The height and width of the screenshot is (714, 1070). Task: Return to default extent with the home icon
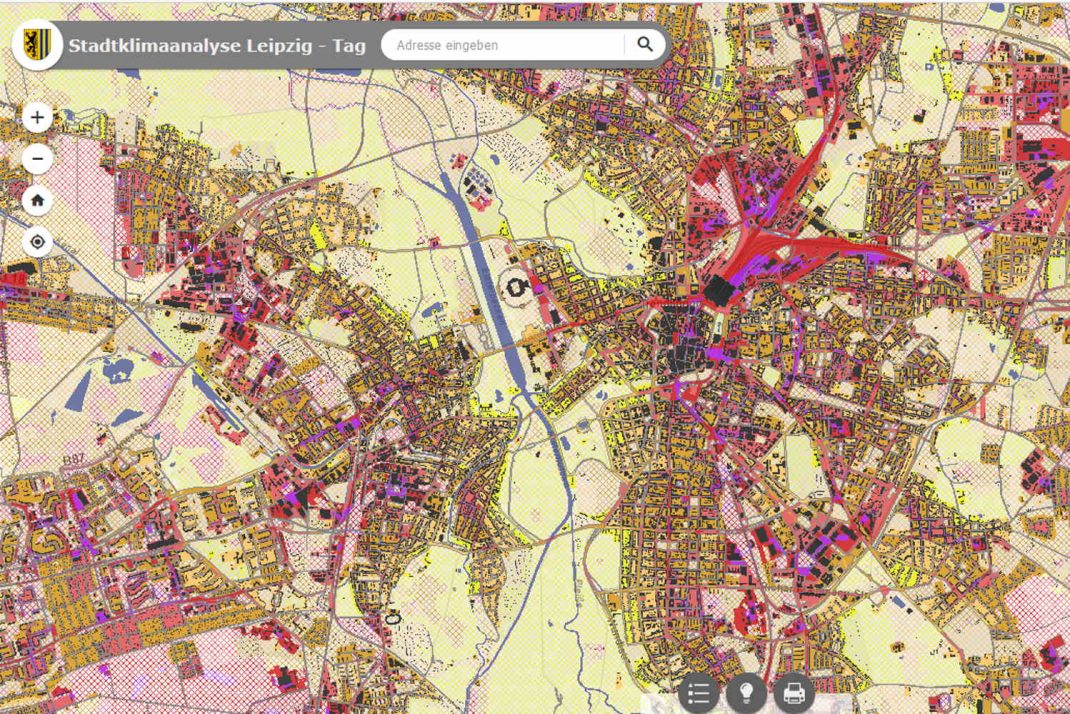click(36, 201)
